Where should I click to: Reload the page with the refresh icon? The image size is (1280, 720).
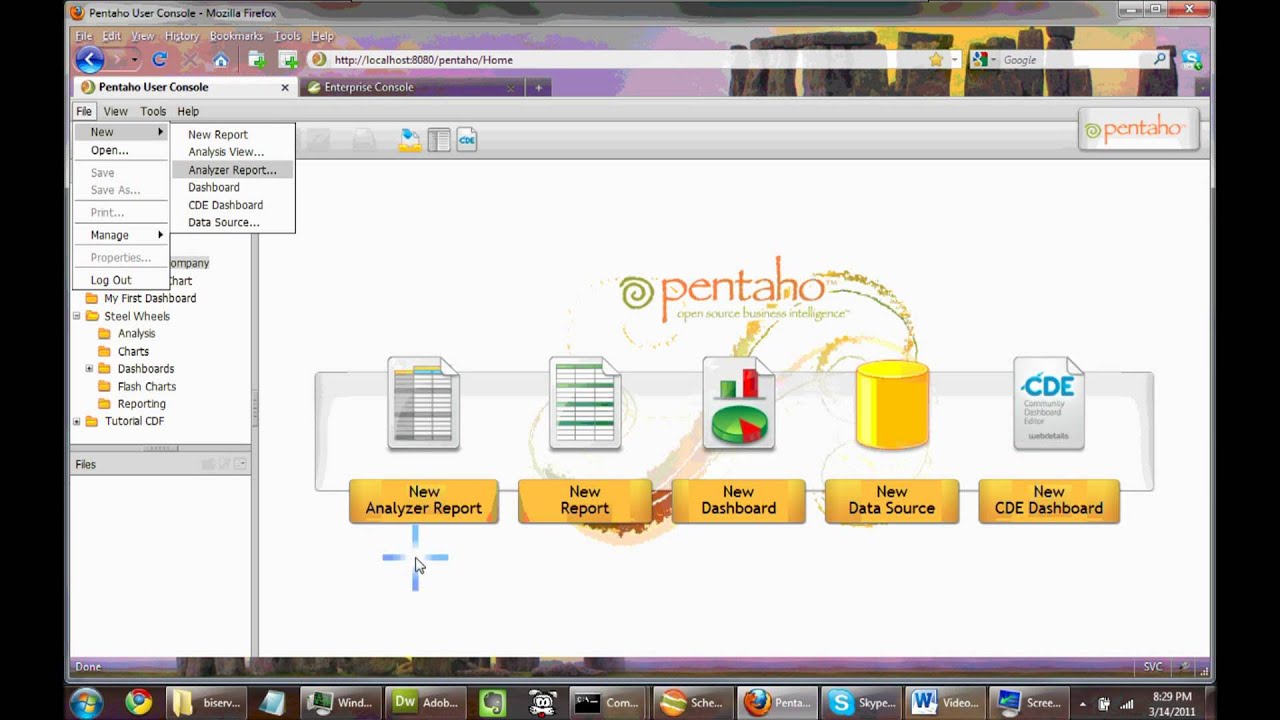point(159,60)
